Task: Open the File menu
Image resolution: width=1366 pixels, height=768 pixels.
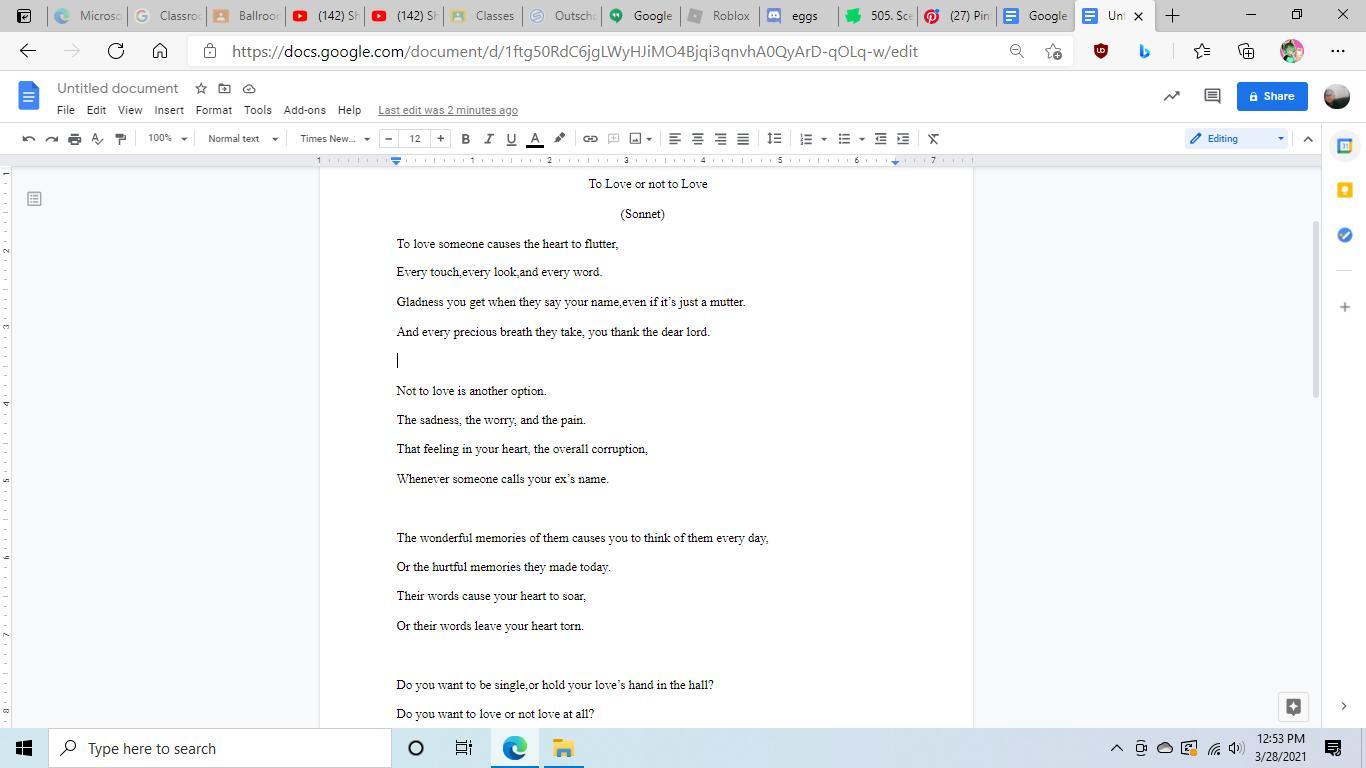Action: [66, 110]
